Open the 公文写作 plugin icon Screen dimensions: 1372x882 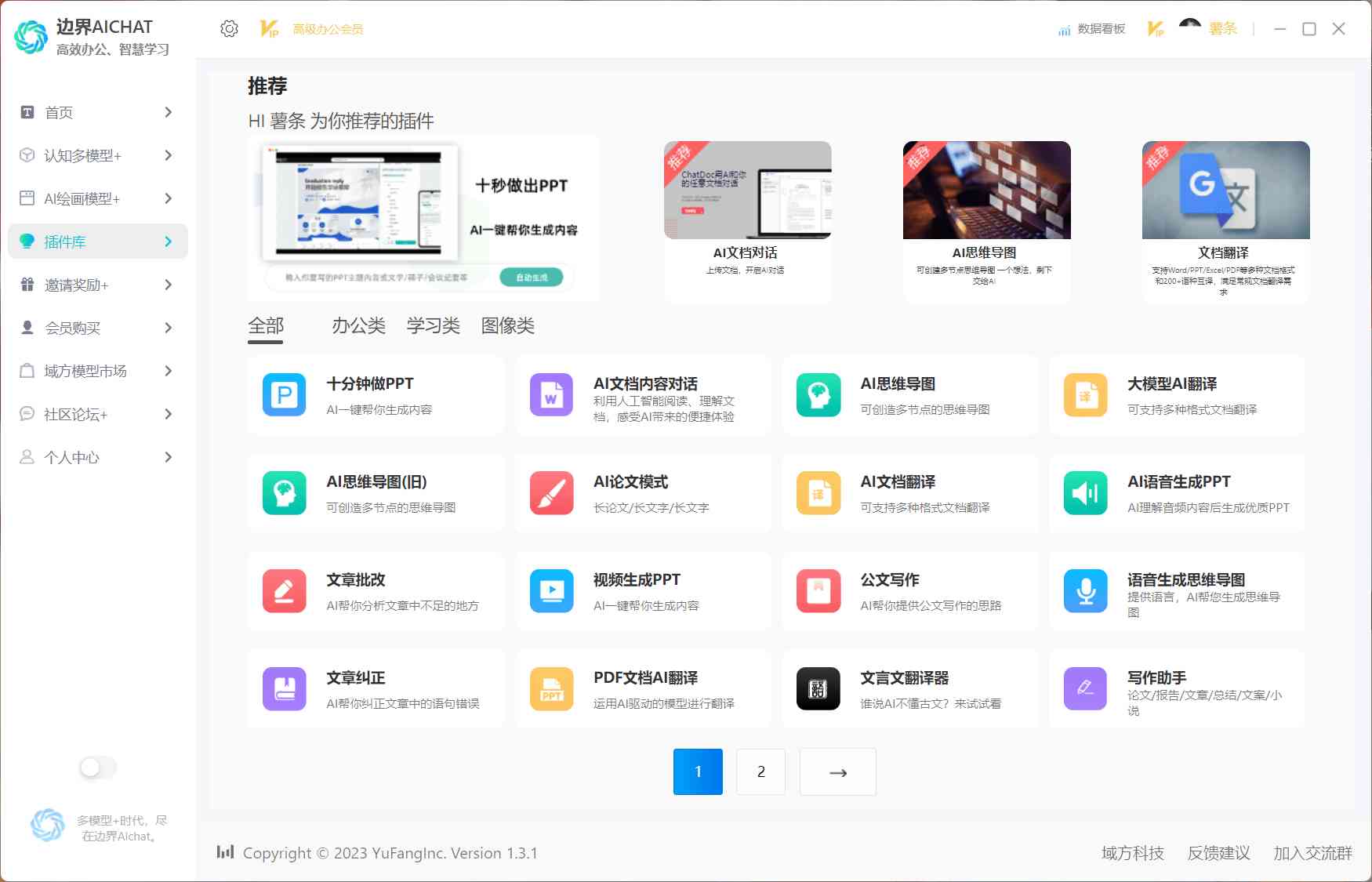point(818,590)
